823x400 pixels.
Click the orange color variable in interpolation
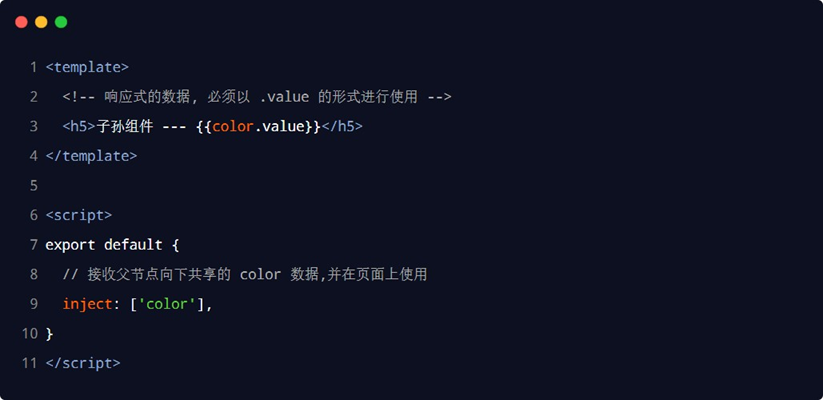pos(232,126)
